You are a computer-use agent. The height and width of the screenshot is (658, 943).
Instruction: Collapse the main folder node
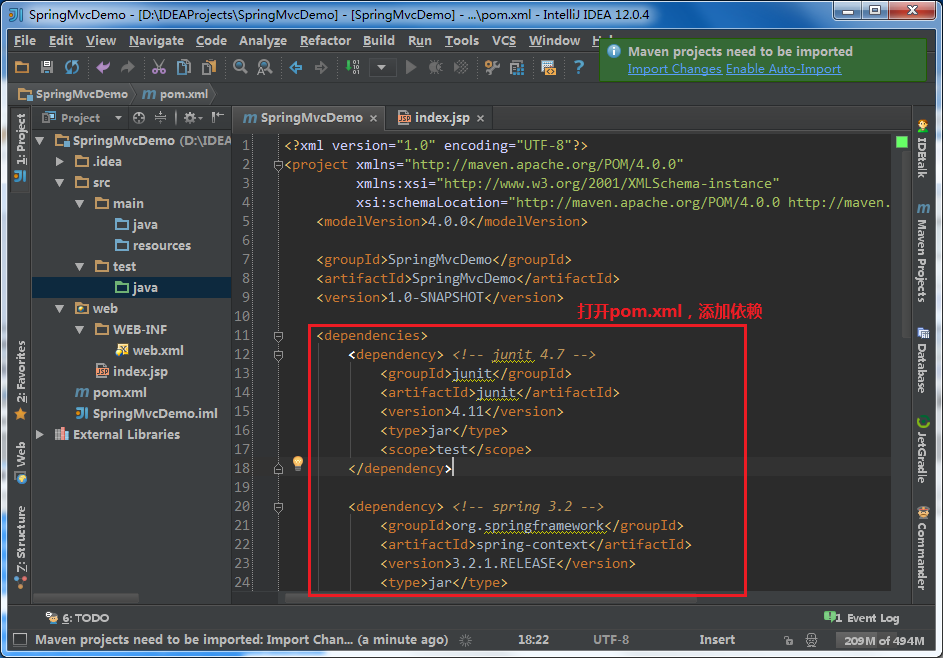[x=79, y=203]
